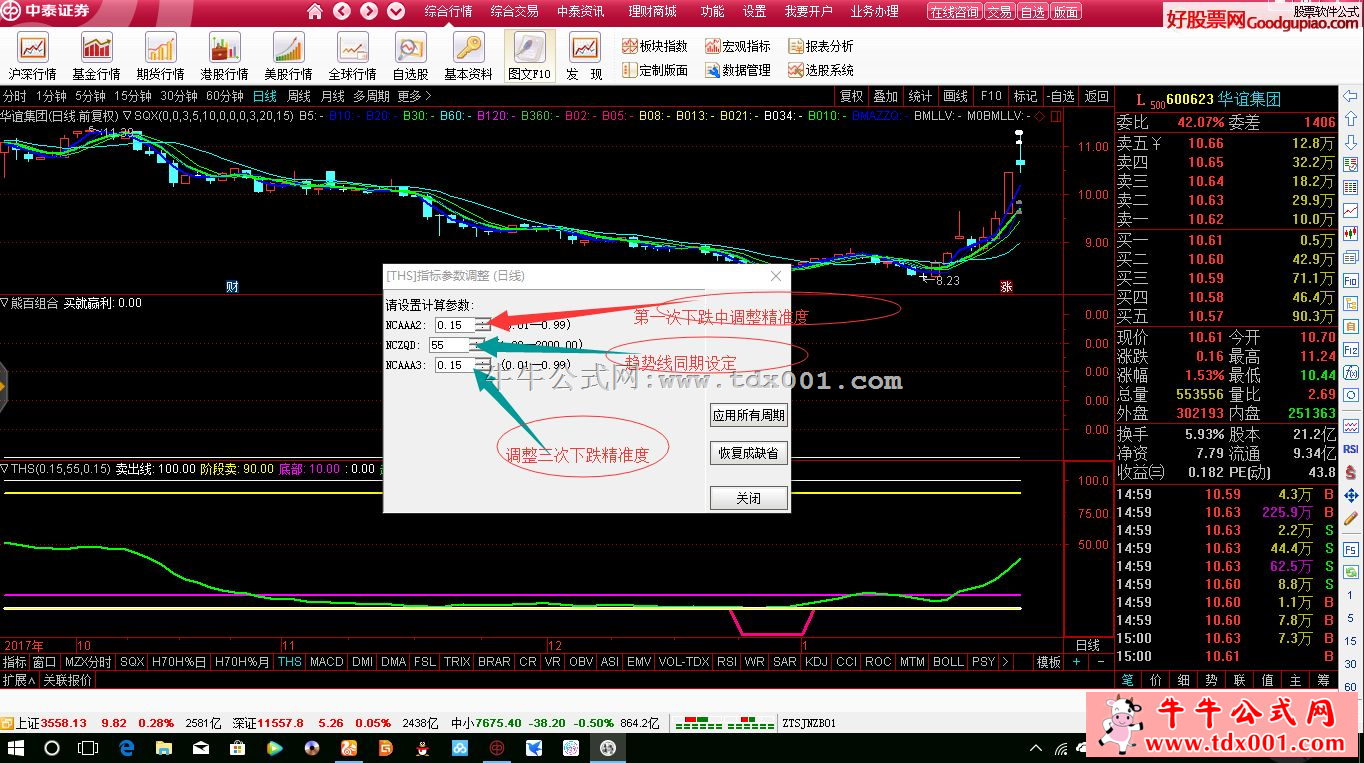The height and width of the screenshot is (763, 1364).
Task: Click the 叠加 chart option
Action: coord(885,96)
